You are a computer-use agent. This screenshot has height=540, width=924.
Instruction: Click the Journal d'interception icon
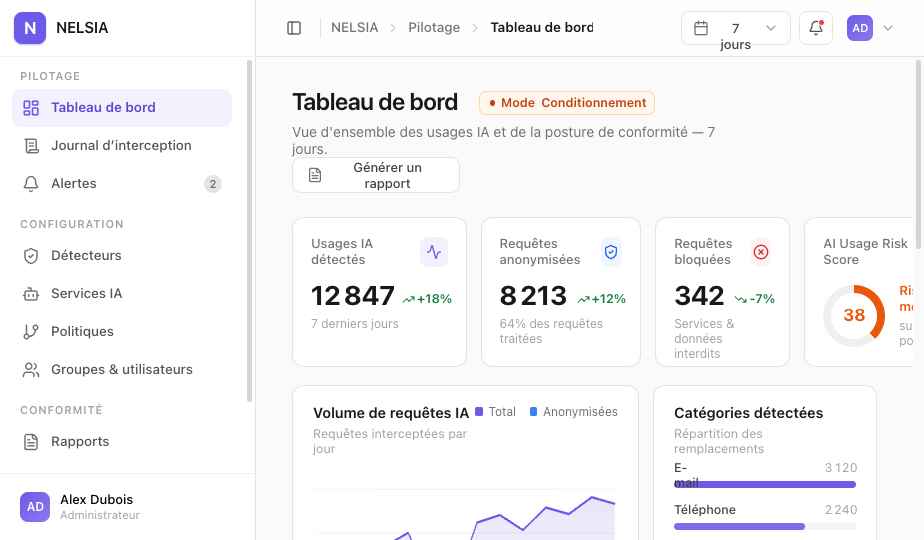pos(31,146)
